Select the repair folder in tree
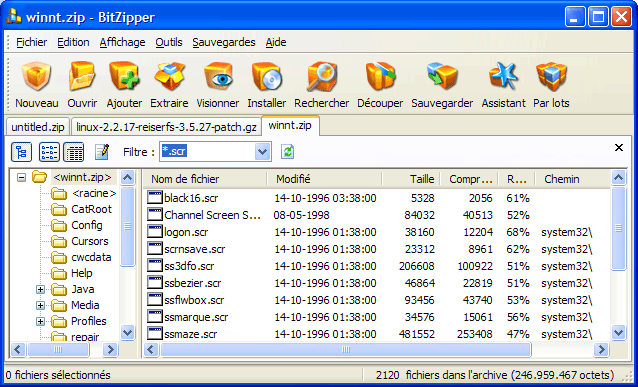The image size is (638, 387). (85, 337)
